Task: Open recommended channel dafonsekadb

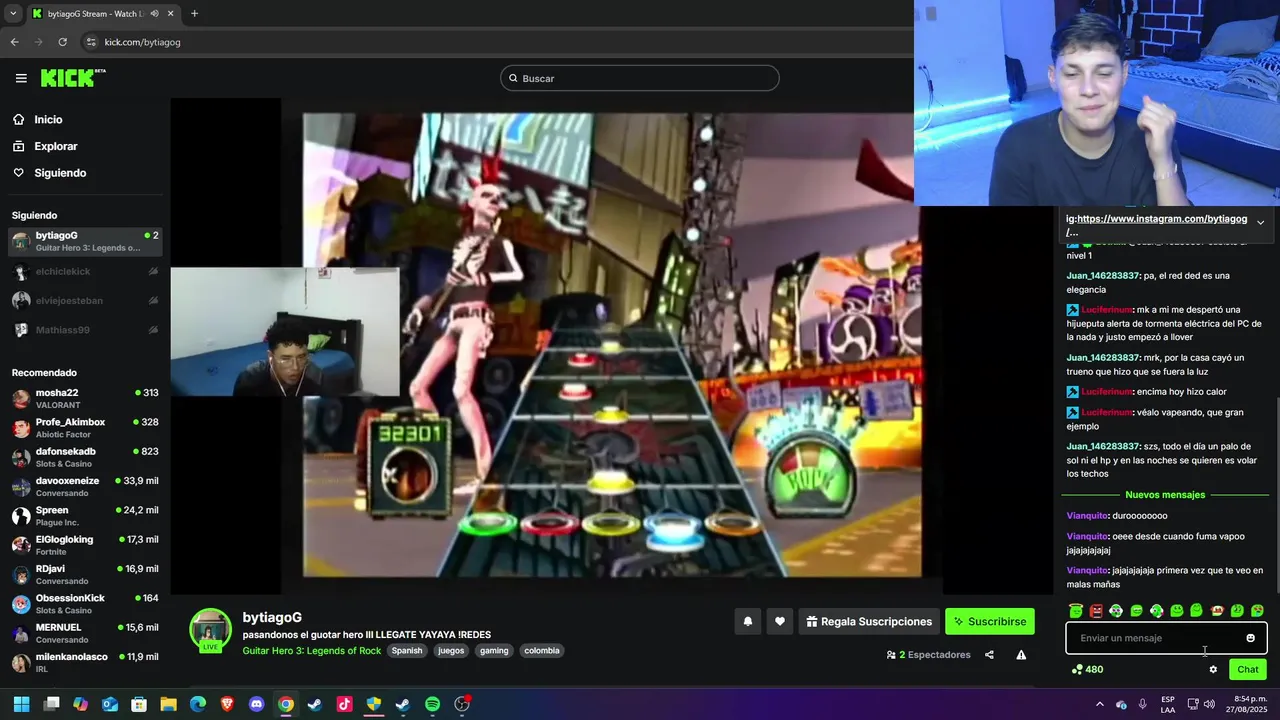Action: tap(85, 457)
